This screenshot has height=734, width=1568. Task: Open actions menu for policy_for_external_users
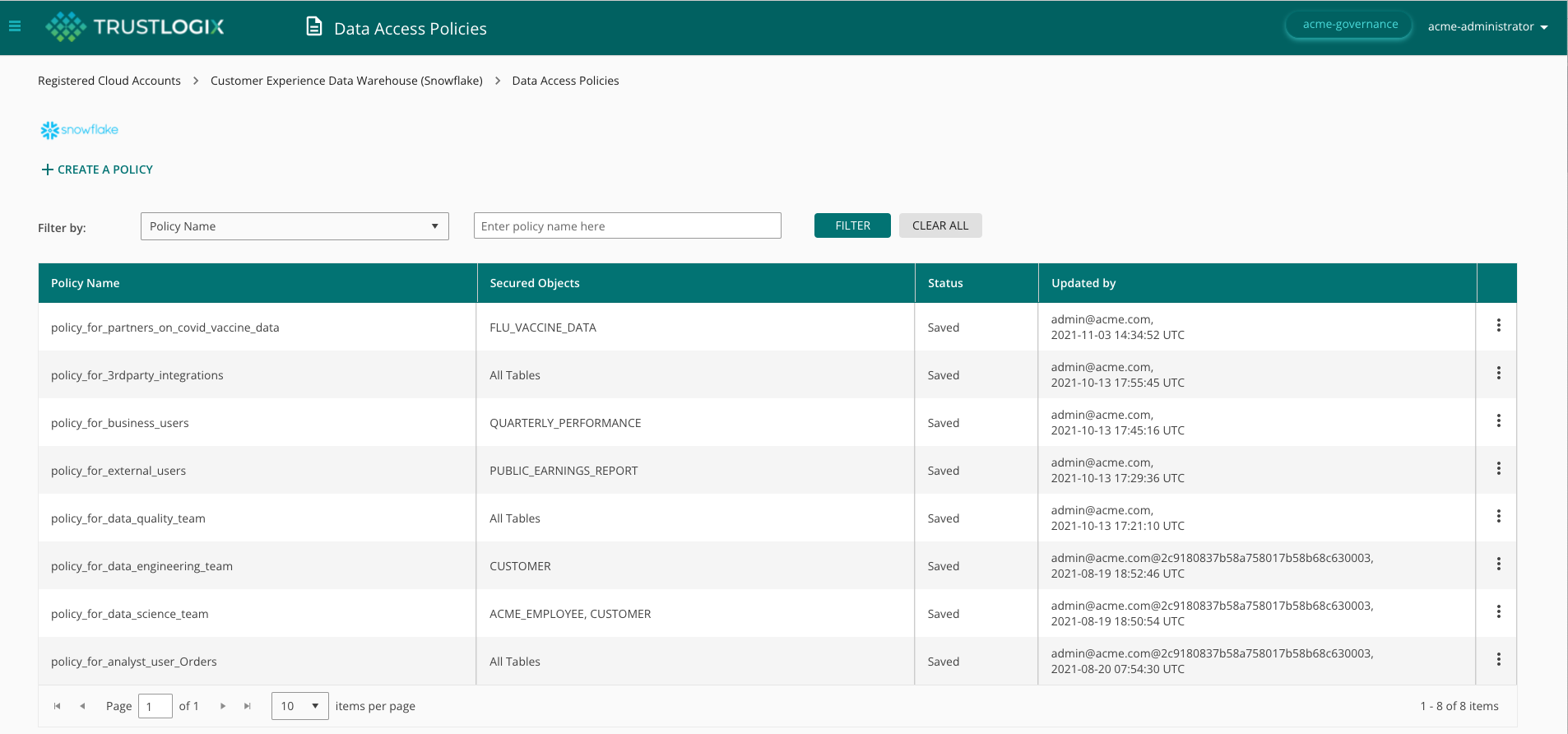(x=1498, y=468)
